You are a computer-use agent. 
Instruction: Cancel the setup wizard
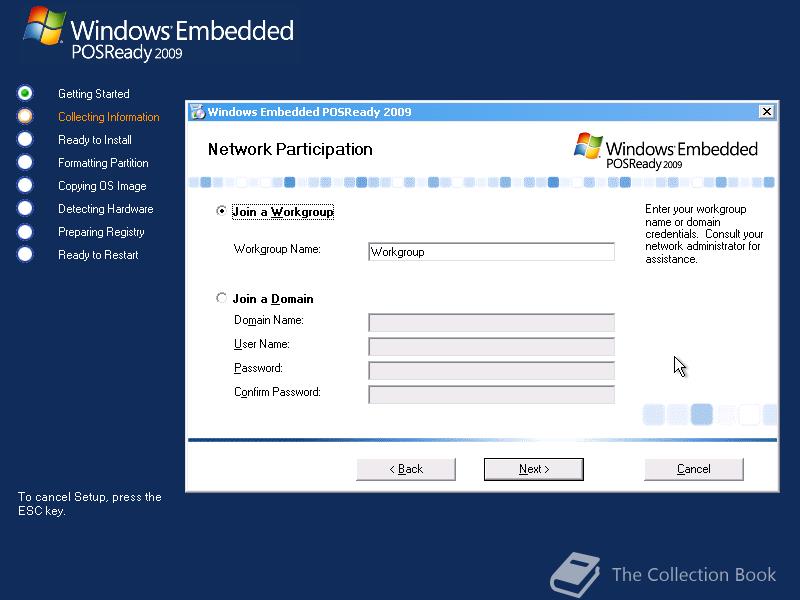(x=694, y=469)
